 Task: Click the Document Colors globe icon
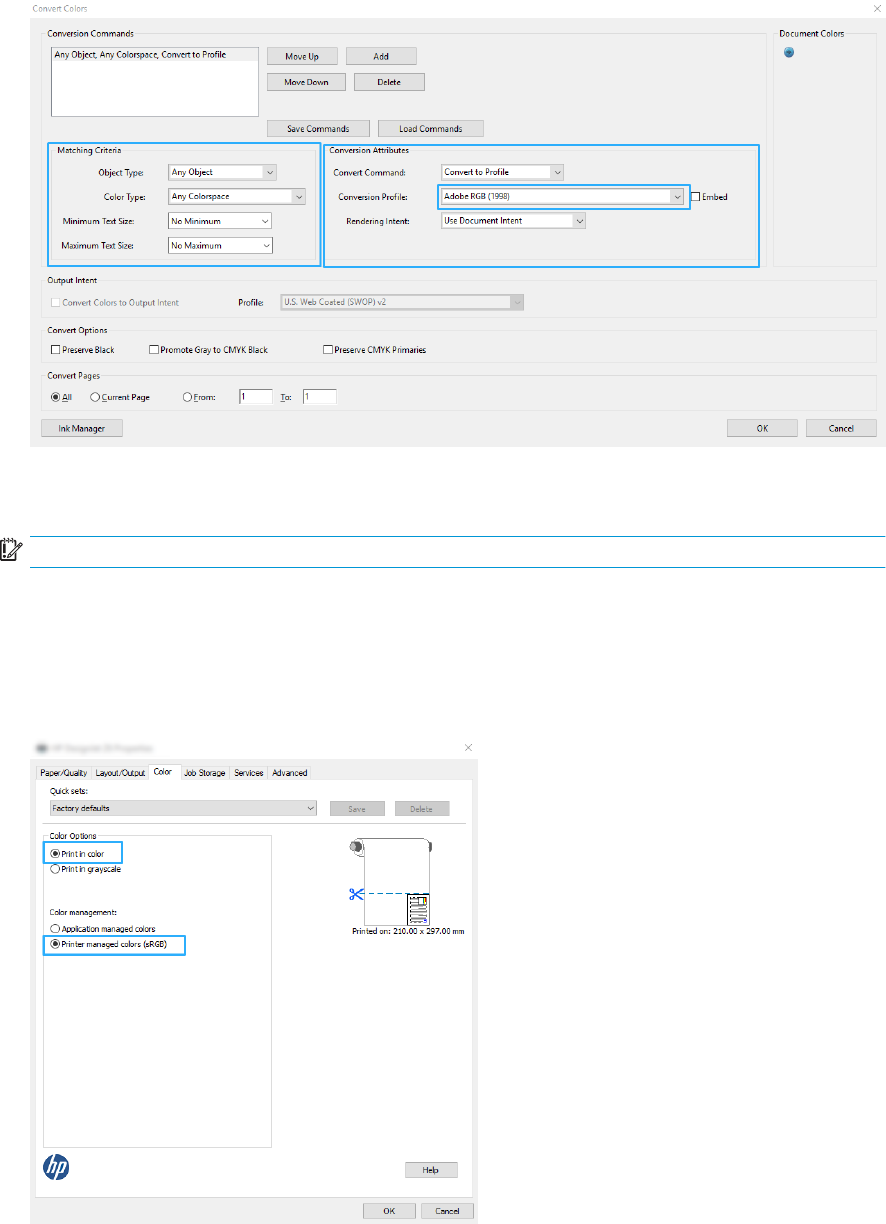pos(789,53)
